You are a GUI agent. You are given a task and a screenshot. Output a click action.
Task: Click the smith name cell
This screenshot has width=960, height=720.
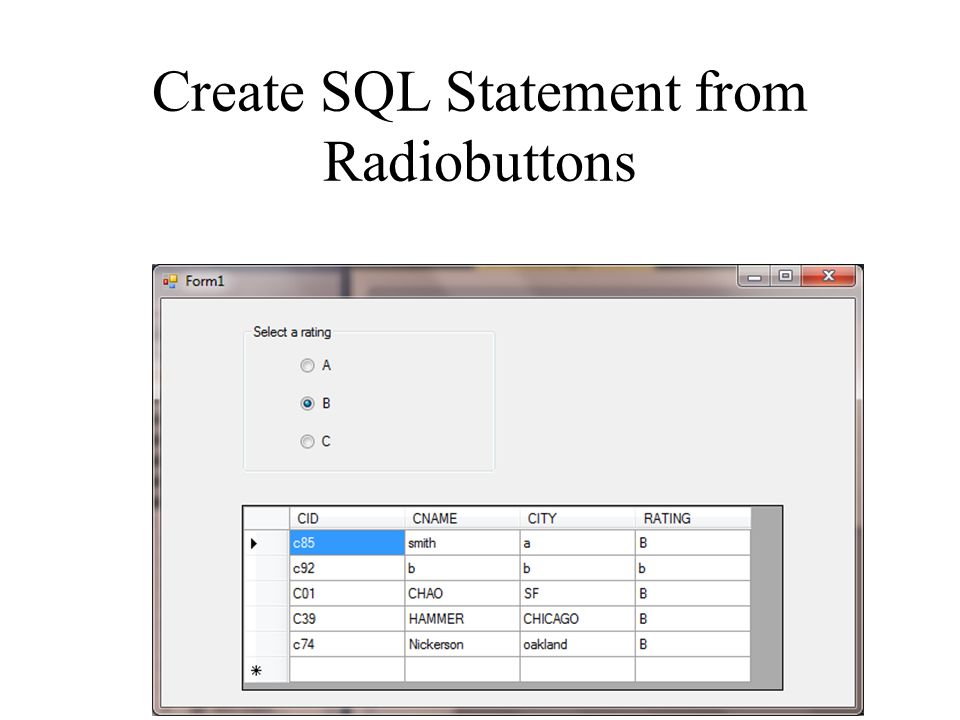[462, 543]
